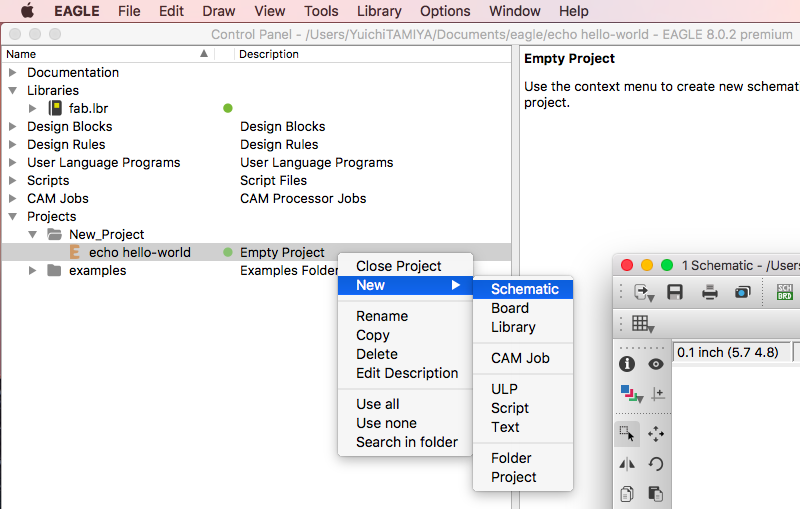Select the Paste tool icon
800x509 pixels.
(656, 494)
